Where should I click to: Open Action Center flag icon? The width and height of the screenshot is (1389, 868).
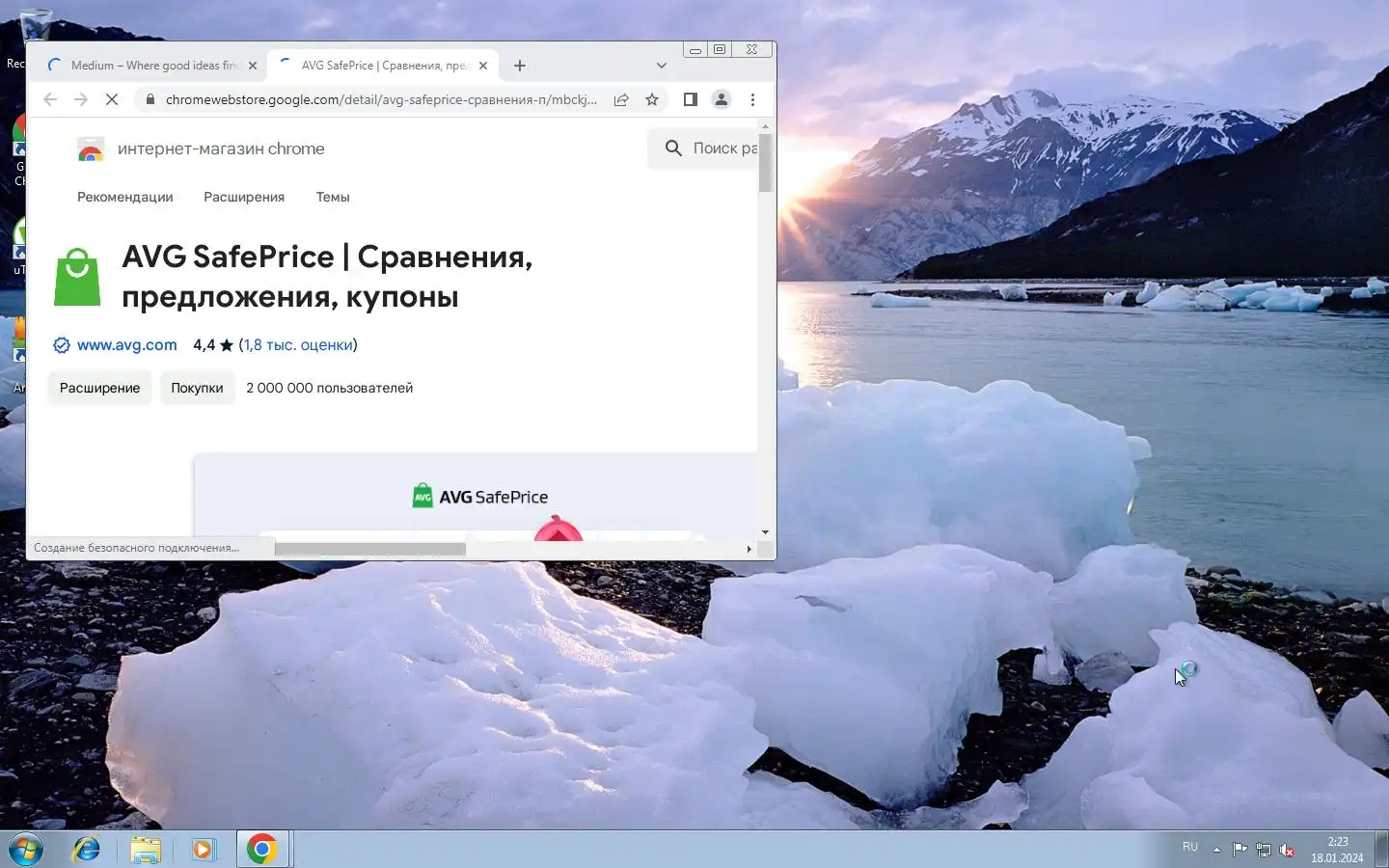click(1240, 850)
